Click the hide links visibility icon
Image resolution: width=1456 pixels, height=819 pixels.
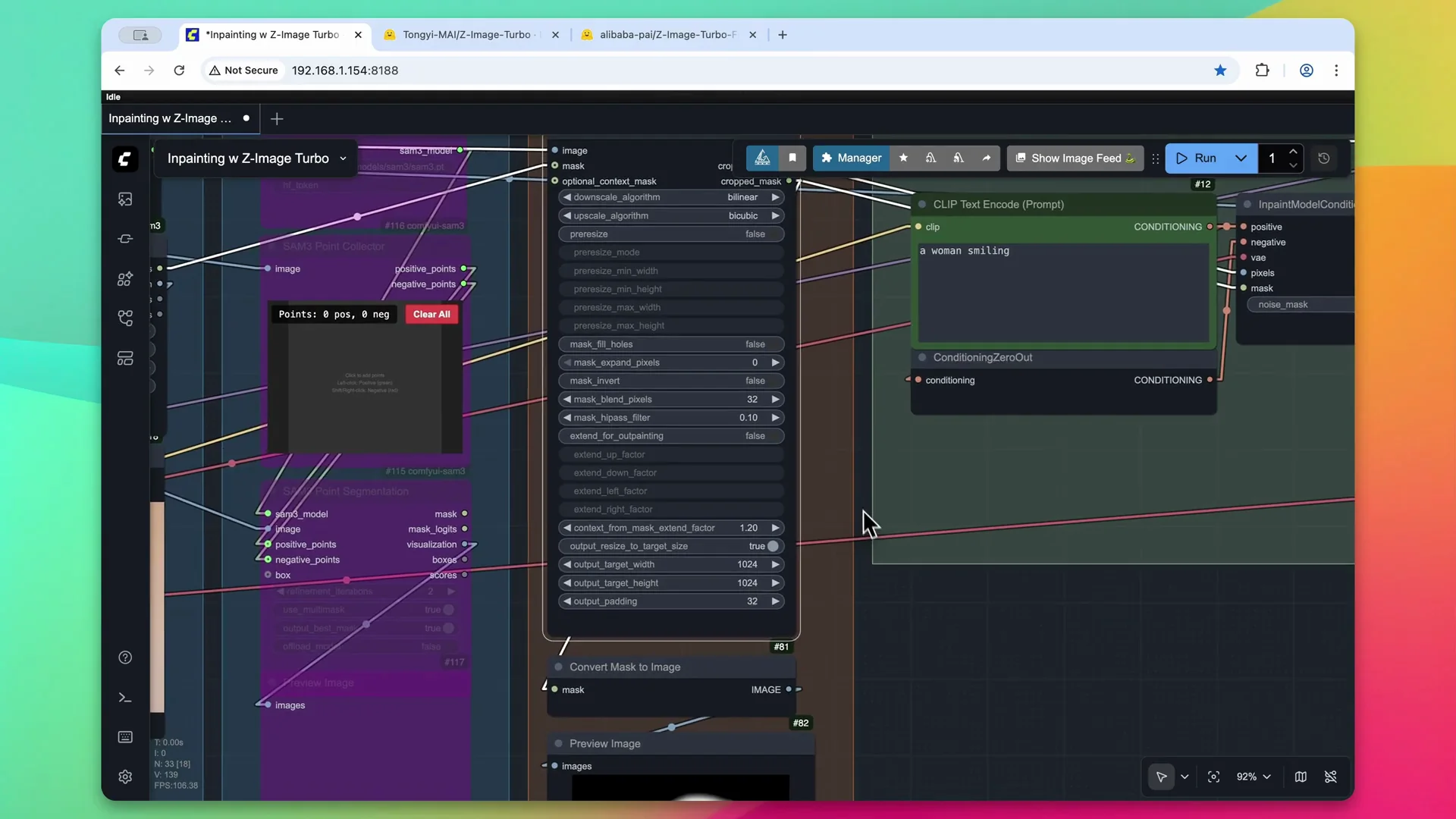tap(1331, 777)
